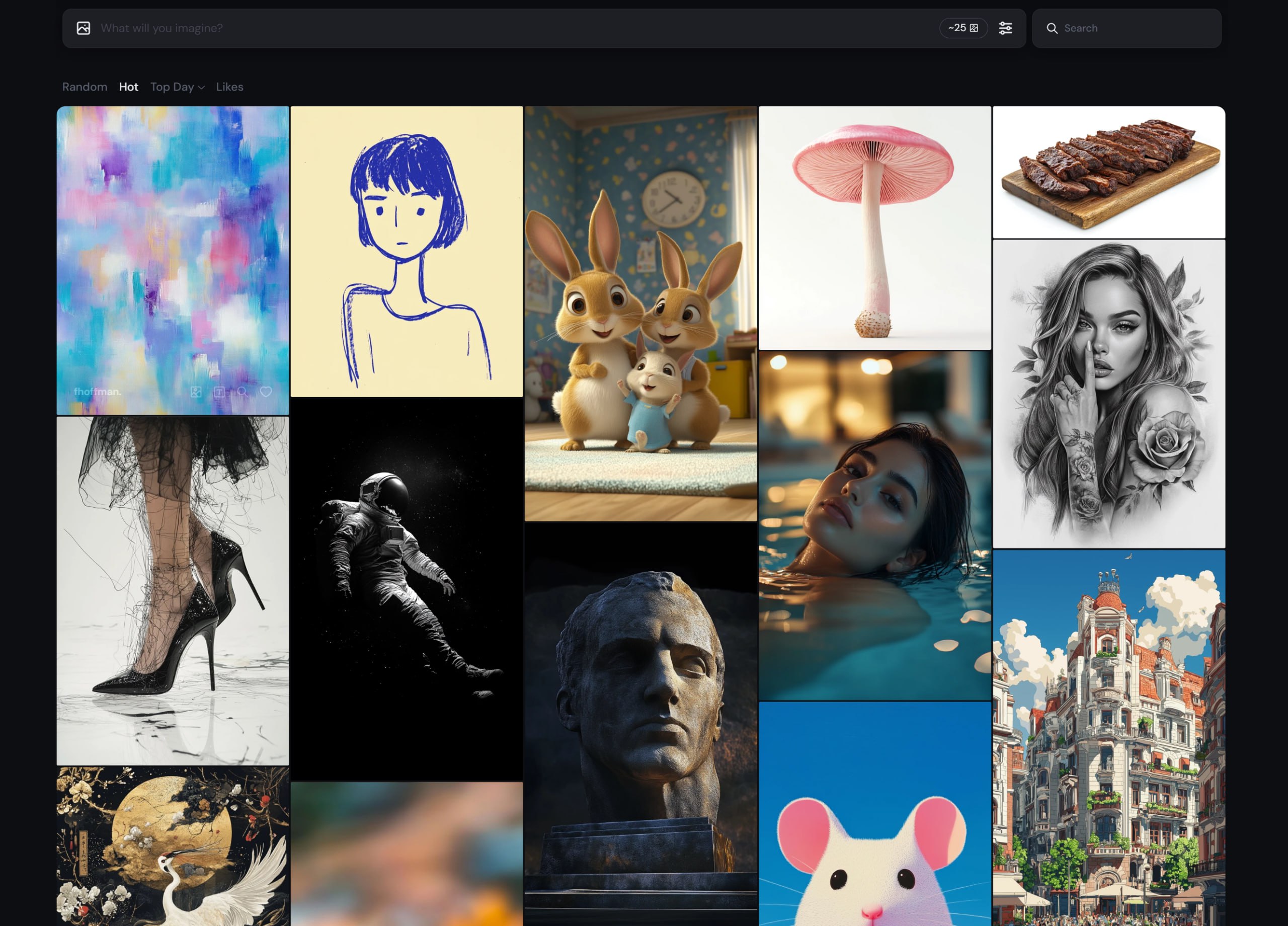Open the Top Day dropdown
Viewport: 1288px width, 926px height.
(177, 87)
